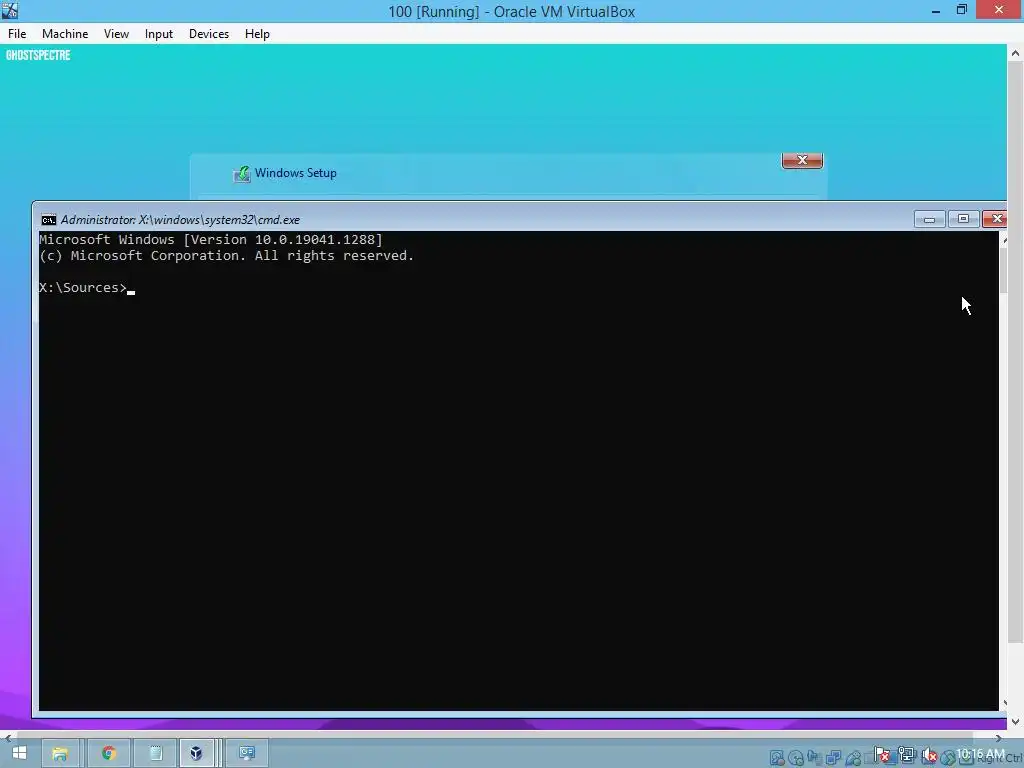Open the VirtualBox Help menu
The height and width of the screenshot is (768, 1024).
pos(257,34)
